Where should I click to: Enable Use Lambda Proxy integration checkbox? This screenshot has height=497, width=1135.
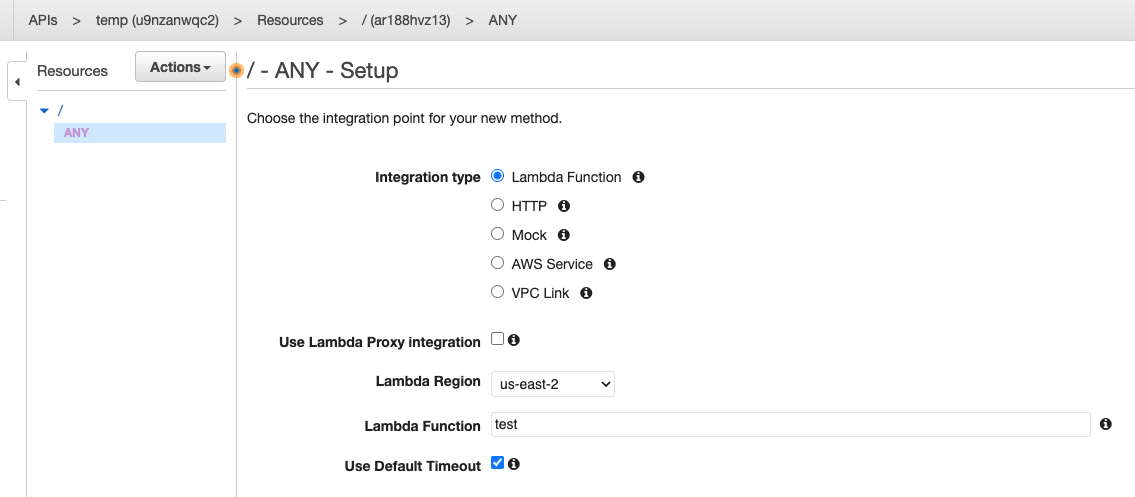(498, 339)
